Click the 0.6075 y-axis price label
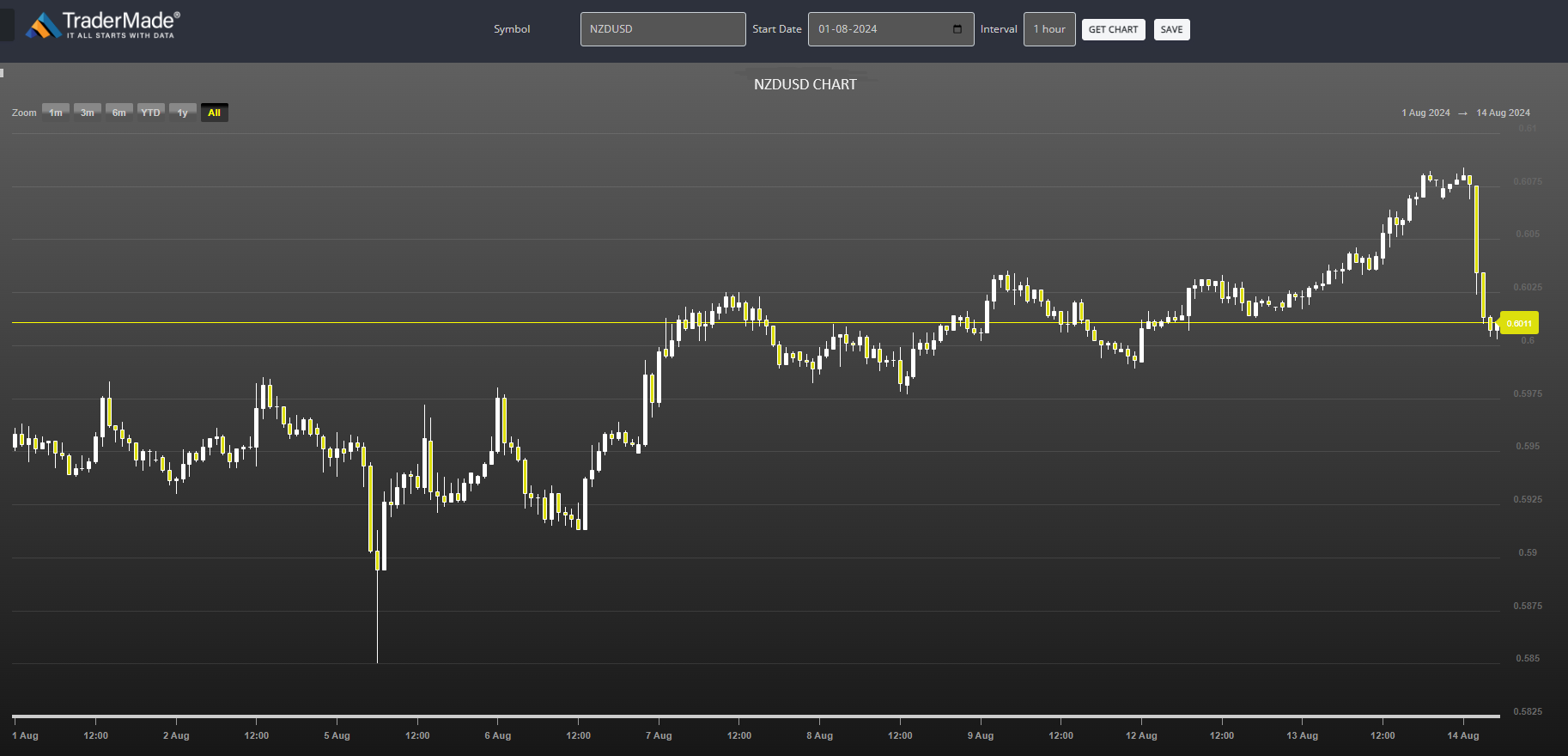This screenshot has height=756, width=1568. pos(1528,181)
